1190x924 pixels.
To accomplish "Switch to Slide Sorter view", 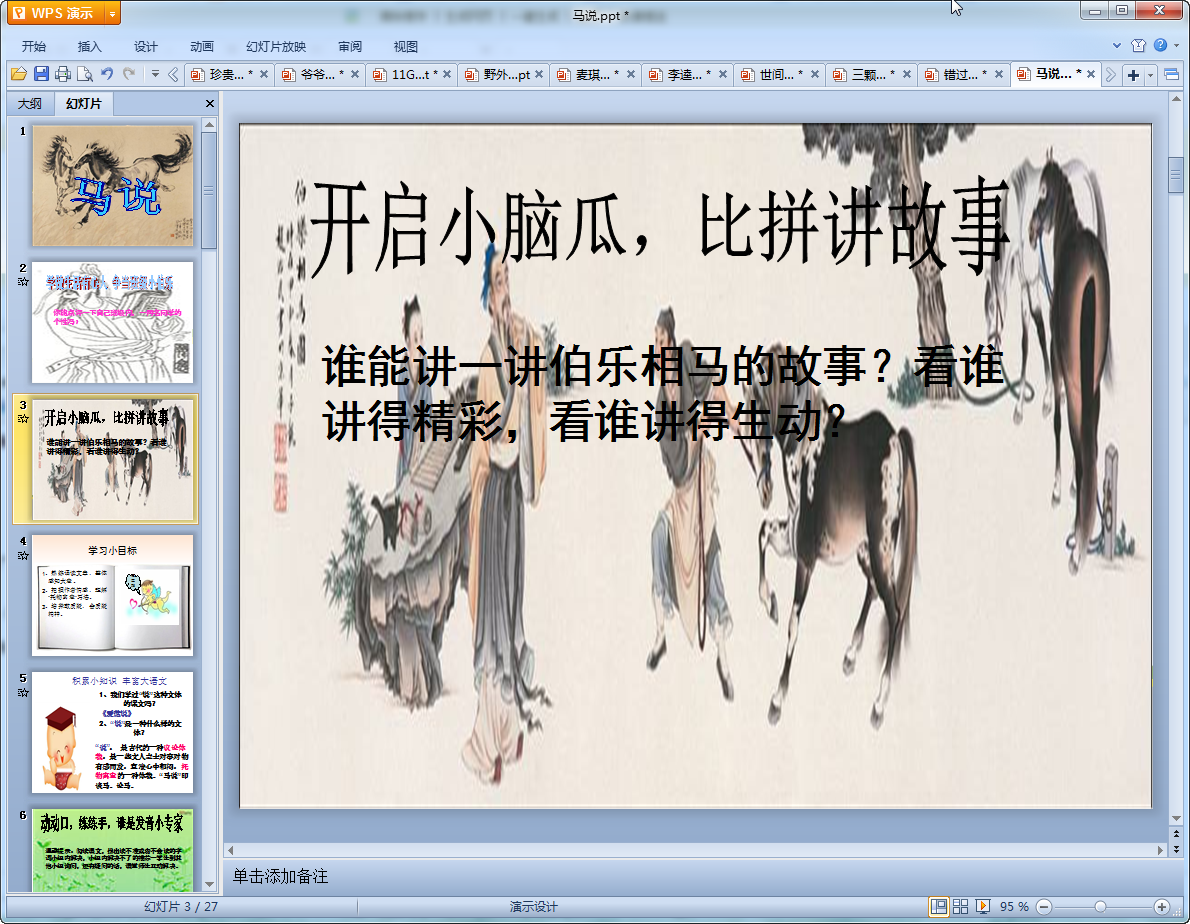I will click(x=960, y=907).
